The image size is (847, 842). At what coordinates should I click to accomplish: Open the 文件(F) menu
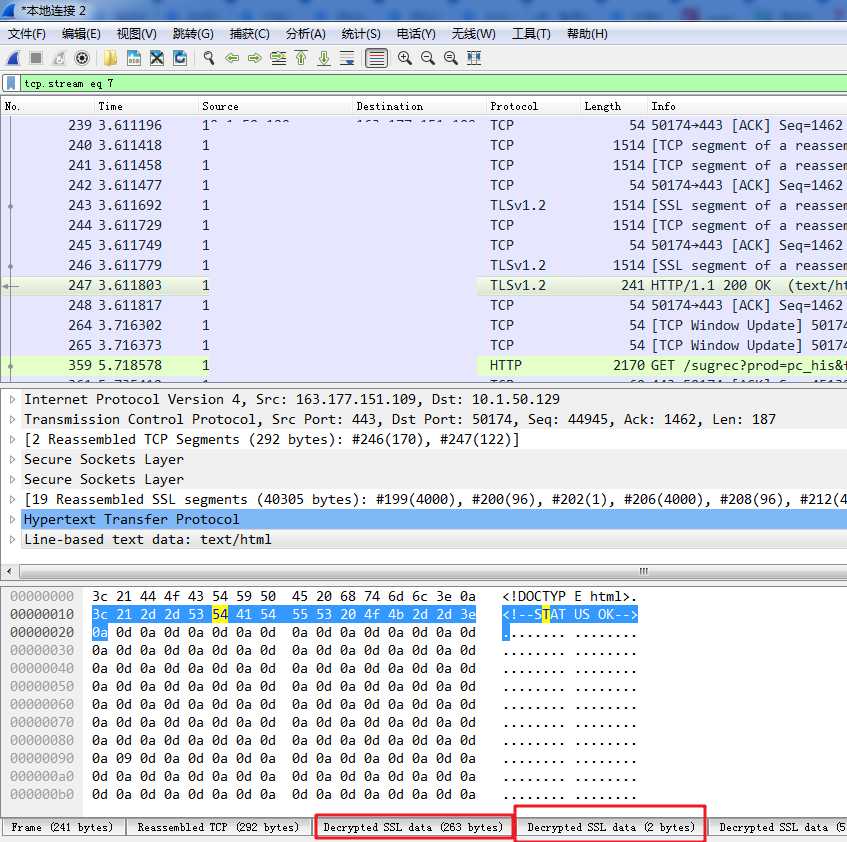point(27,34)
